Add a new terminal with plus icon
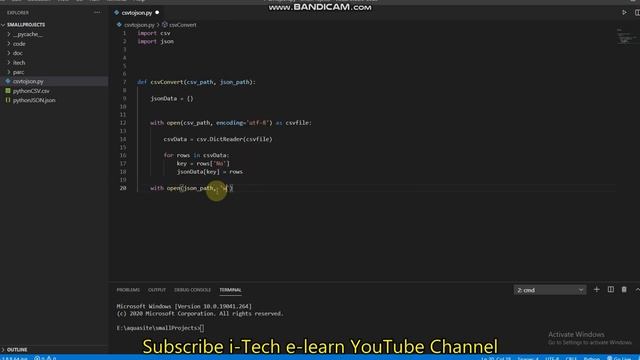 [x=596, y=289]
